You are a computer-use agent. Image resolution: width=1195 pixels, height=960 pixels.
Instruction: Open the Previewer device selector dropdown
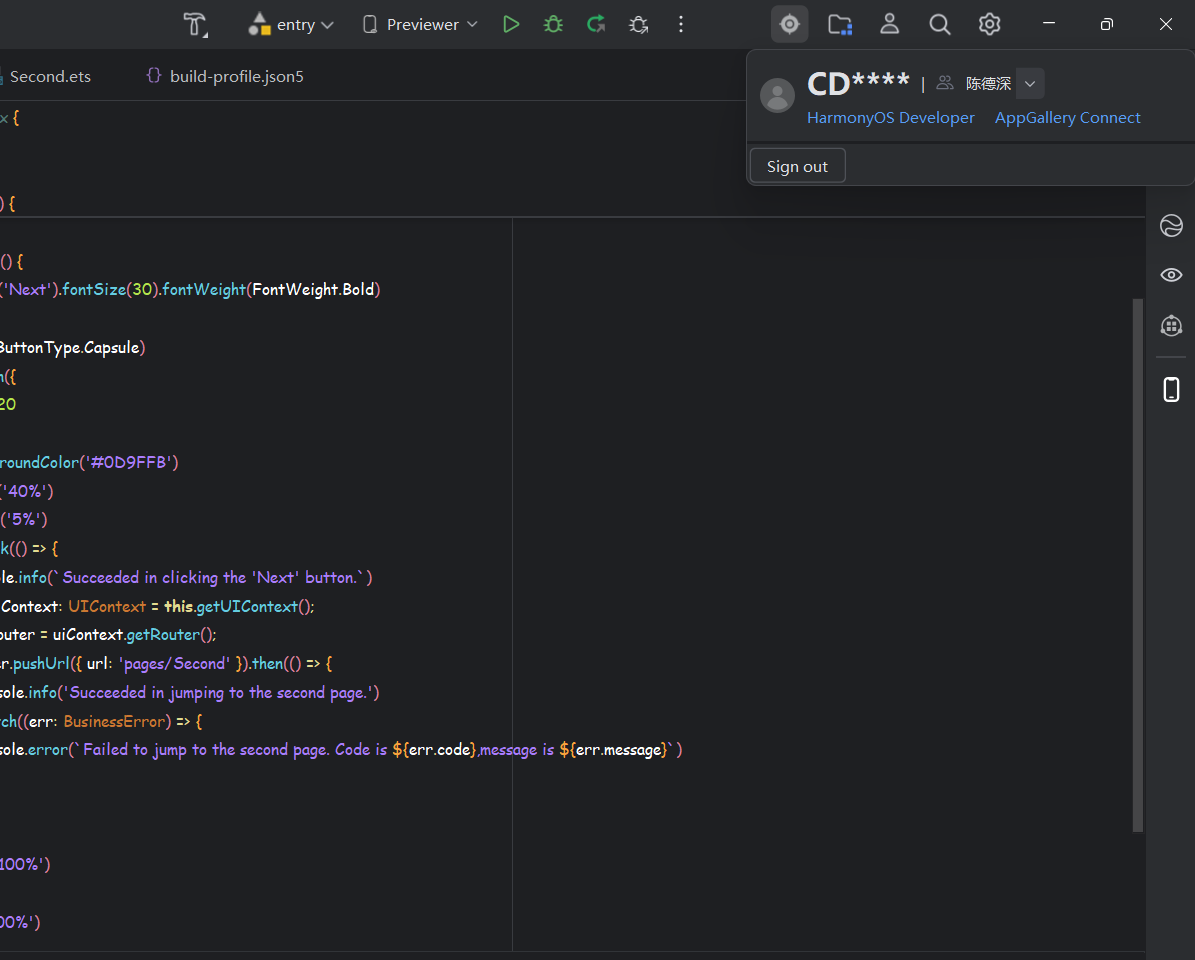420,24
